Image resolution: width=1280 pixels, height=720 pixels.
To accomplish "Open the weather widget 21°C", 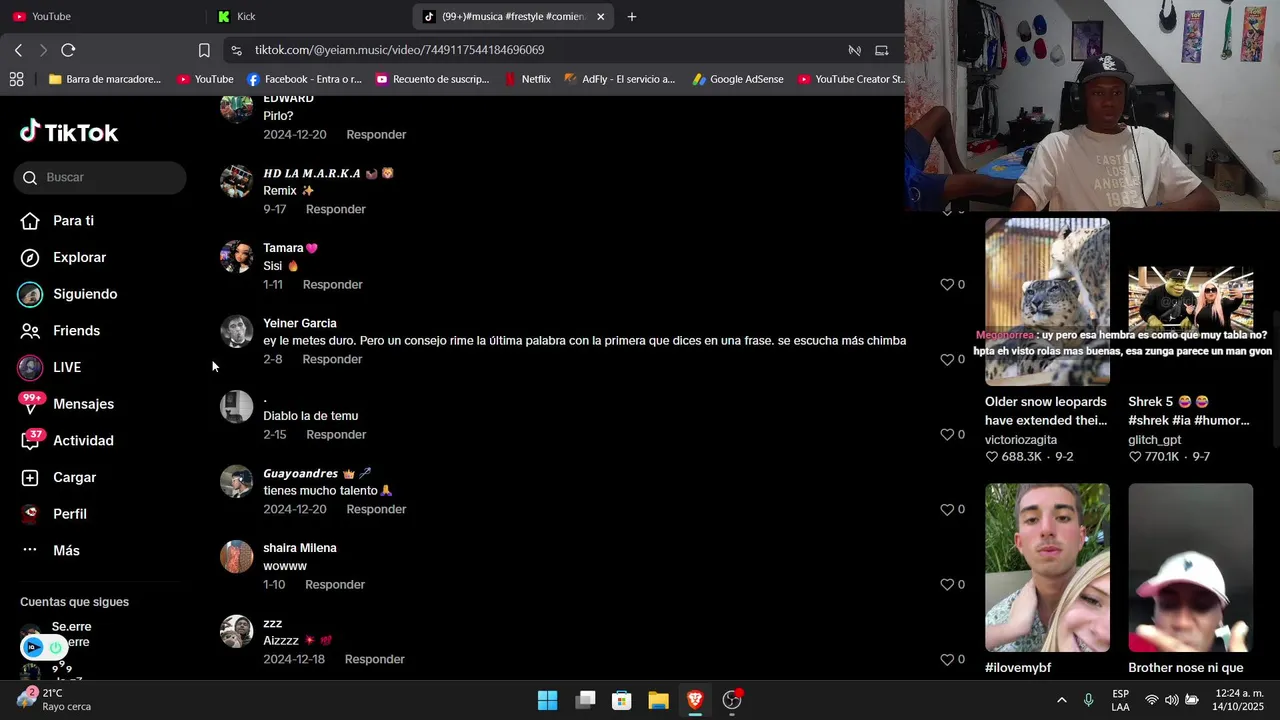I will point(55,699).
